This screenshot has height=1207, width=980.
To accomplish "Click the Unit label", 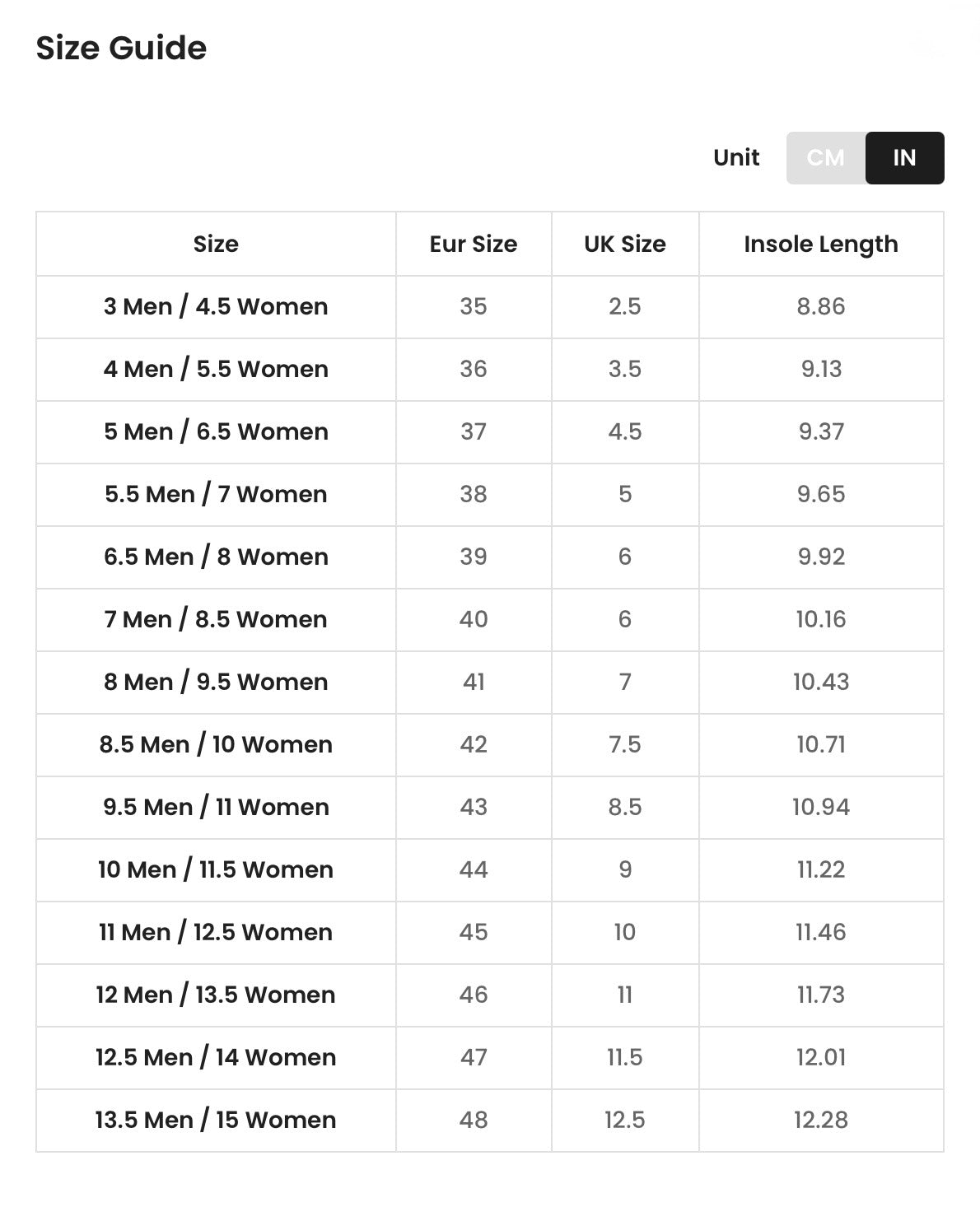I will [x=736, y=157].
